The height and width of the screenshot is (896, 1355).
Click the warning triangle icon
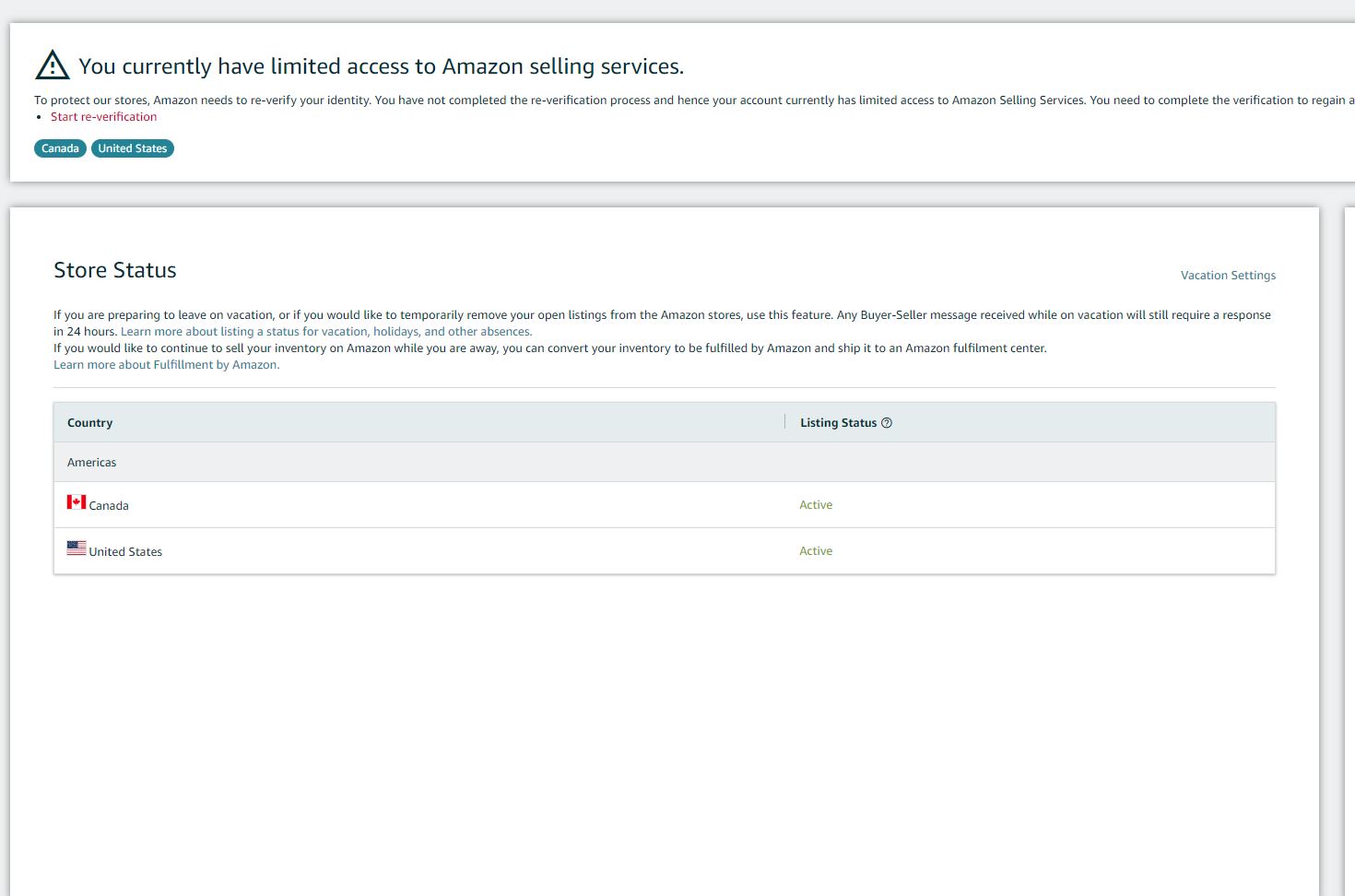[x=53, y=65]
